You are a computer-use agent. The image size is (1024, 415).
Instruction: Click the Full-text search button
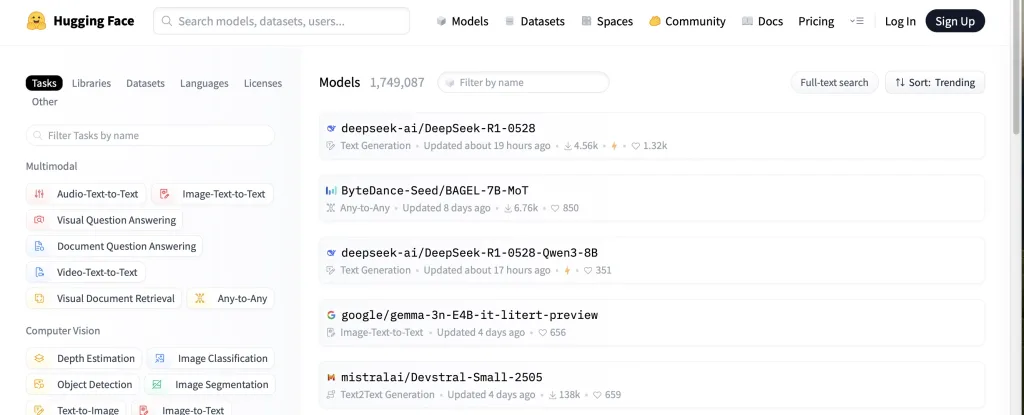click(x=834, y=82)
